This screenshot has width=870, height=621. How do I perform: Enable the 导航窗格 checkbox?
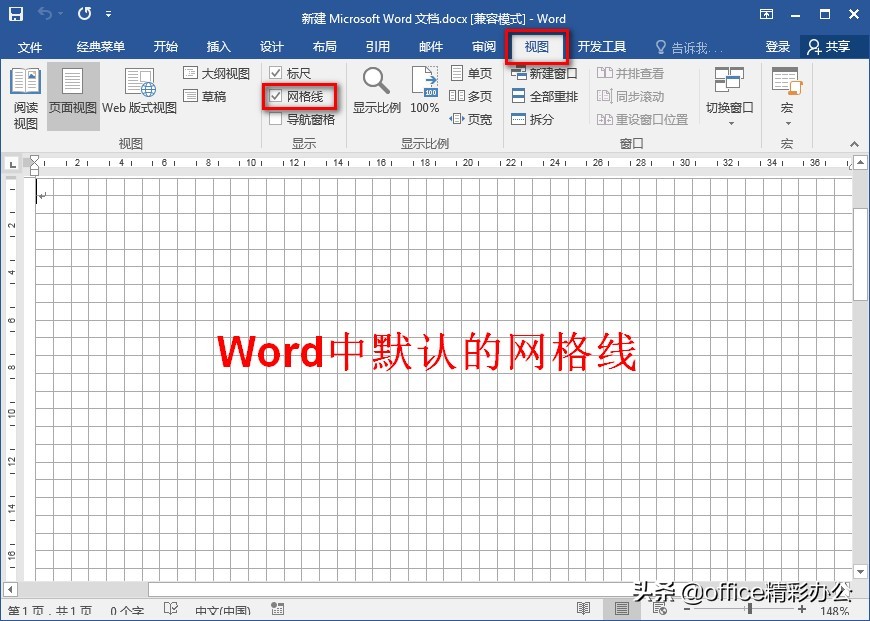(x=275, y=119)
